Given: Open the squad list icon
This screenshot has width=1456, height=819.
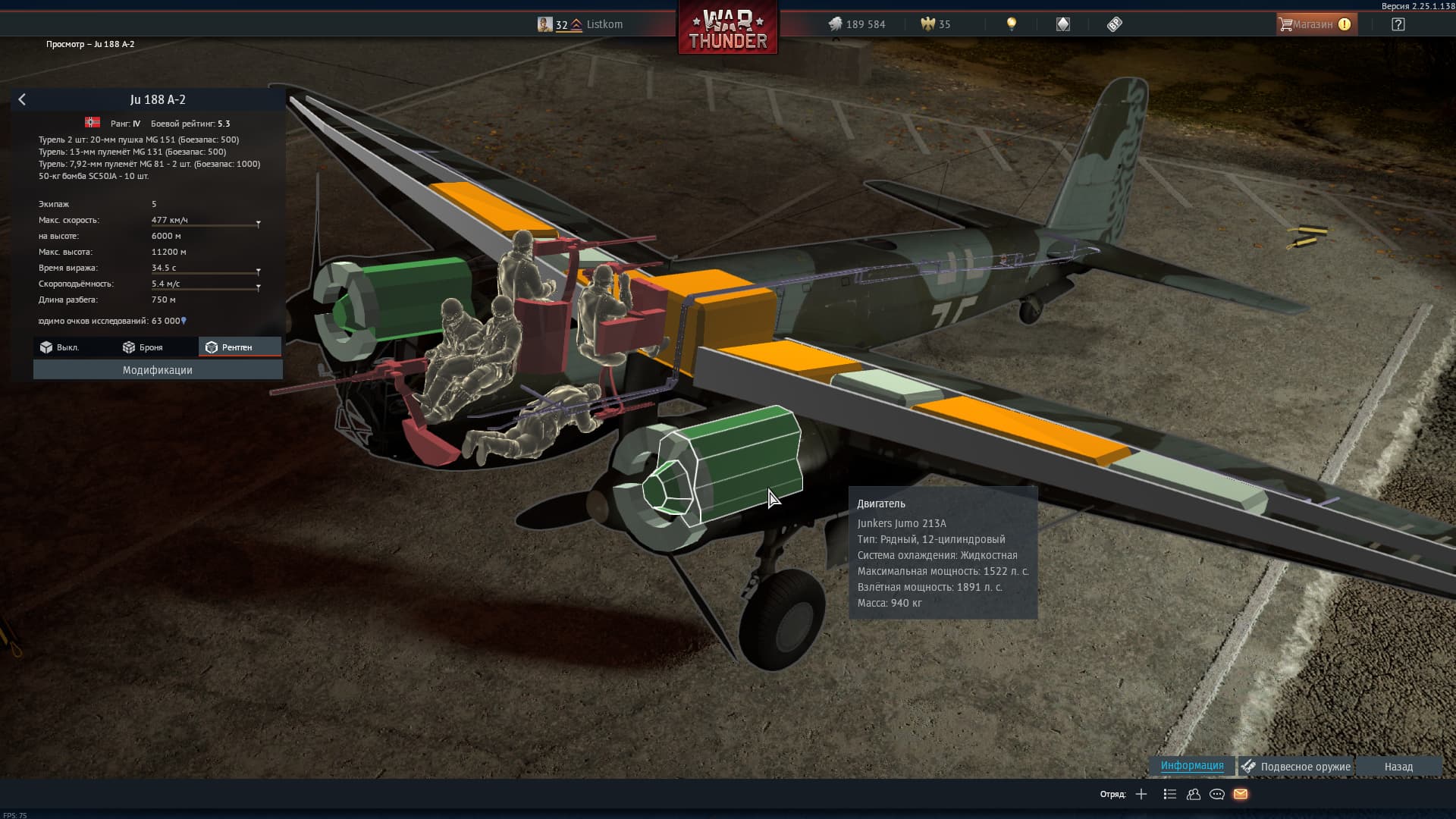Looking at the screenshot, I should pyautogui.click(x=1170, y=794).
